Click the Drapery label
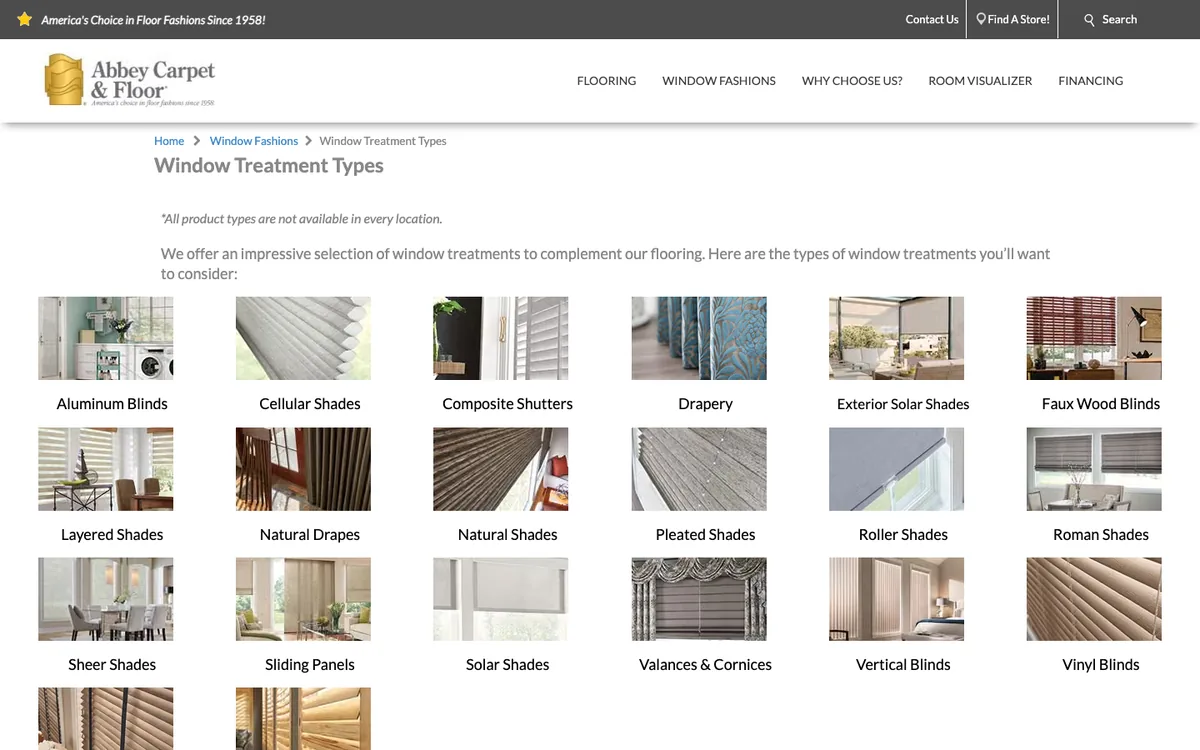Viewport: 1200px width, 750px height. coord(706,404)
